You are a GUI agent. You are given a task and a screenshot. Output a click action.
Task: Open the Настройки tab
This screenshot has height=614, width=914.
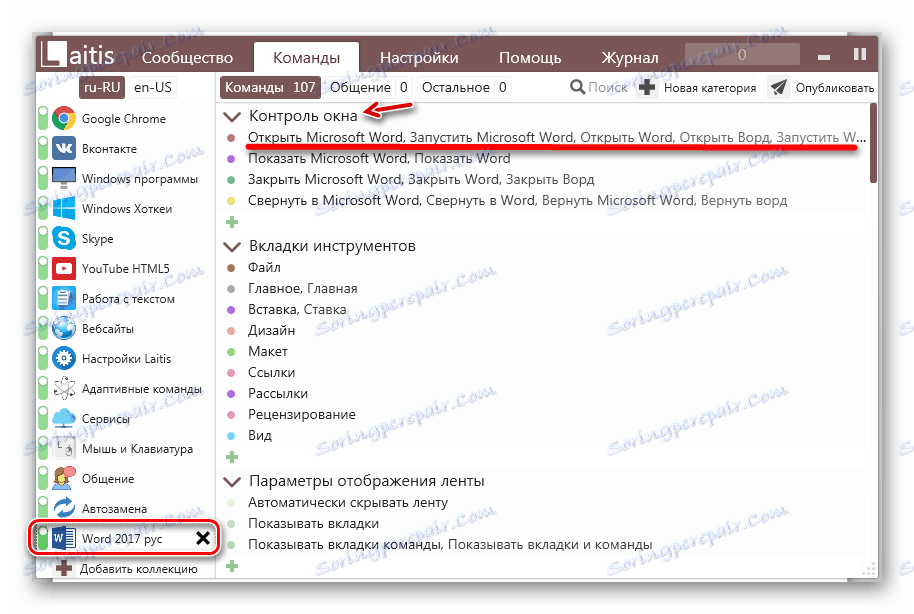click(x=419, y=58)
